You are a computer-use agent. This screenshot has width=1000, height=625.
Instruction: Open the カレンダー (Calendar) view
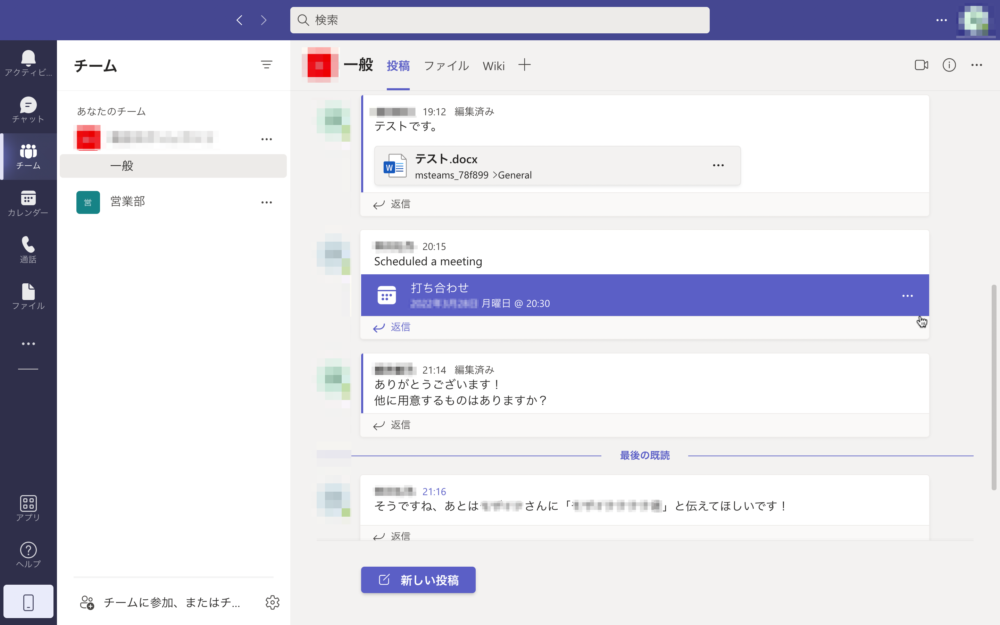[x=27, y=202]
